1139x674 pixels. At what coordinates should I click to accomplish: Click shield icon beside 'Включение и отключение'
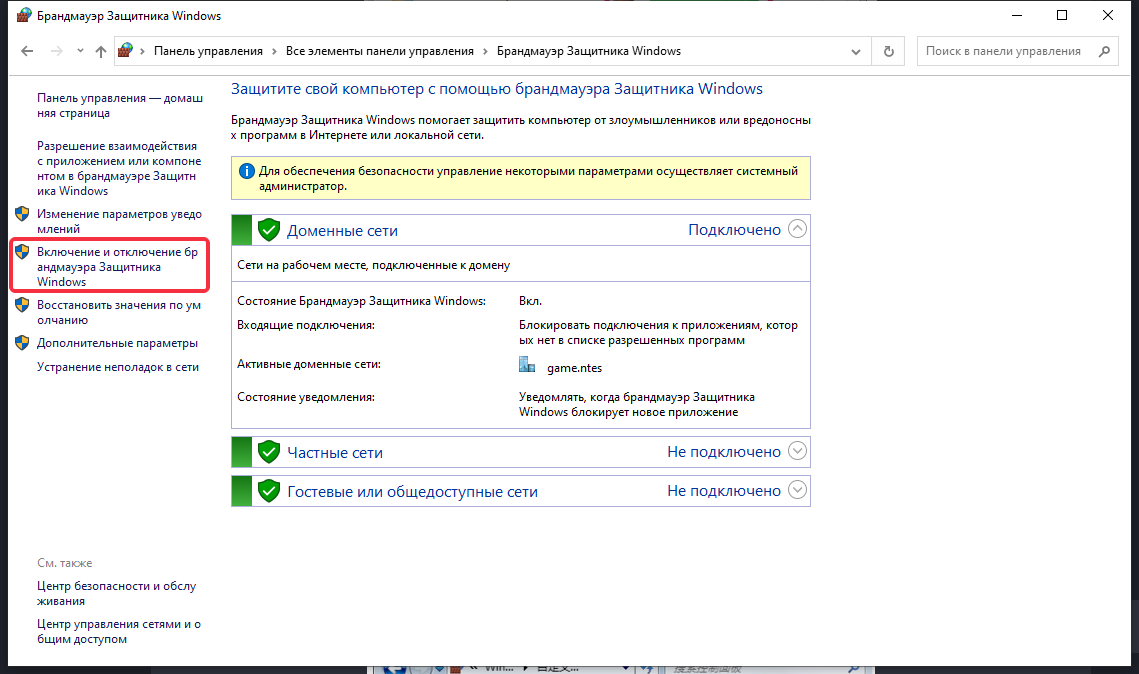tap(22, 251)
